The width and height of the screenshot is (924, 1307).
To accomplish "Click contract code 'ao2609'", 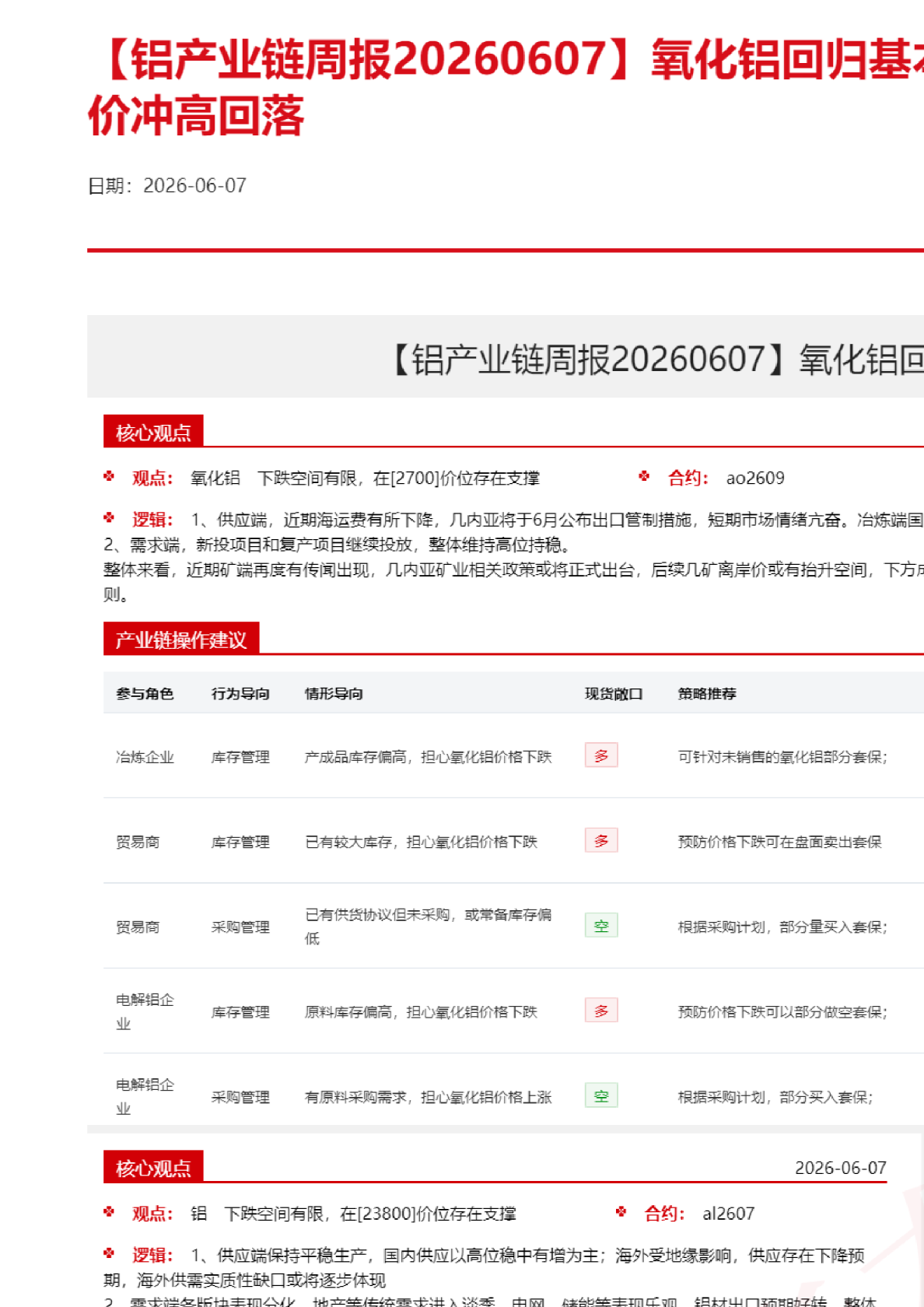I will pyautogui.click(x=755, y=478).
